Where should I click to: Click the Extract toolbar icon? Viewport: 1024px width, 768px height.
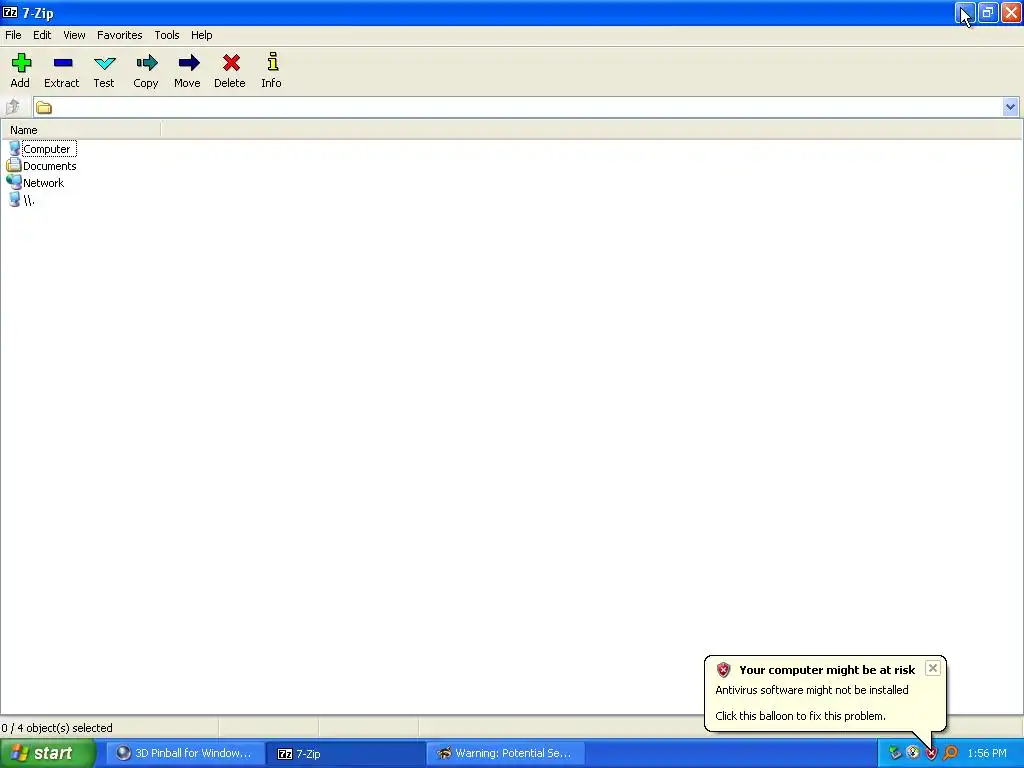63,63
